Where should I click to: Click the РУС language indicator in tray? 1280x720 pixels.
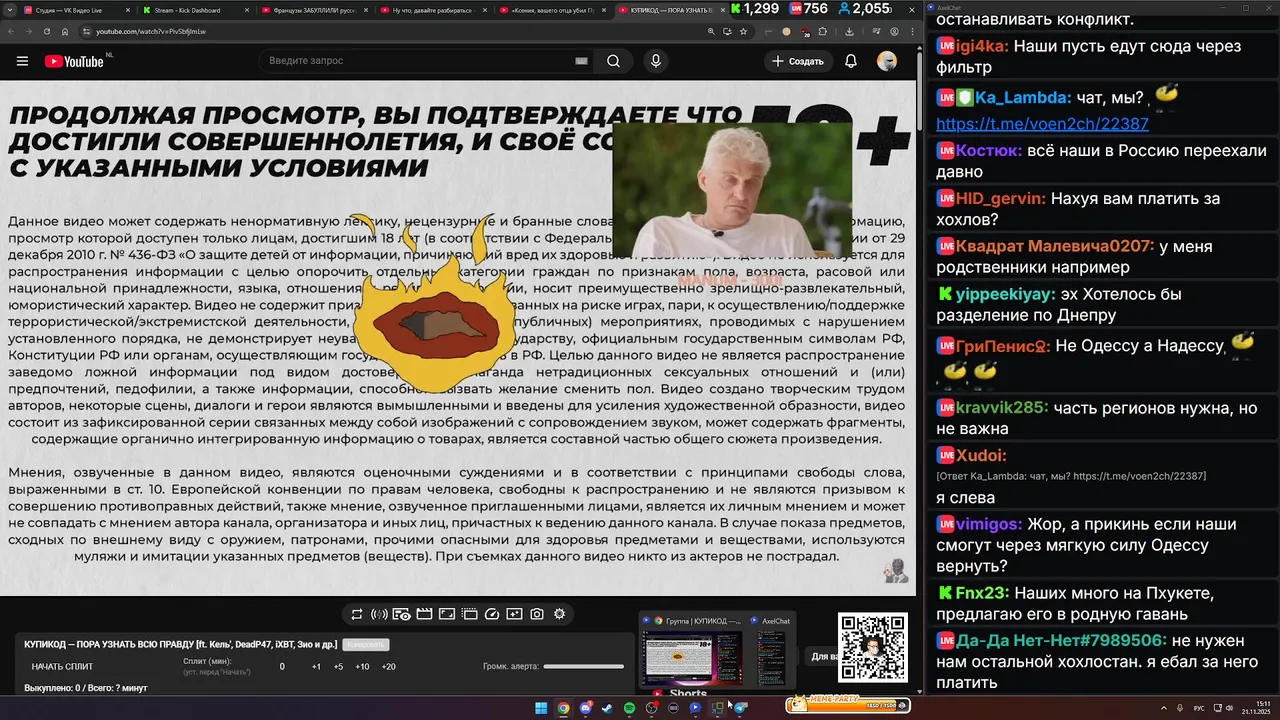(x=1199, y=708)
